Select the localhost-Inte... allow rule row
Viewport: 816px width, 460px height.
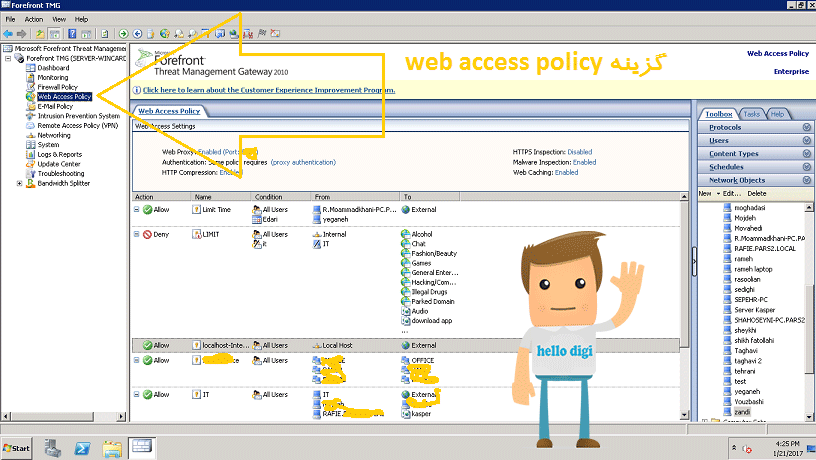click(x=406, y=345)
